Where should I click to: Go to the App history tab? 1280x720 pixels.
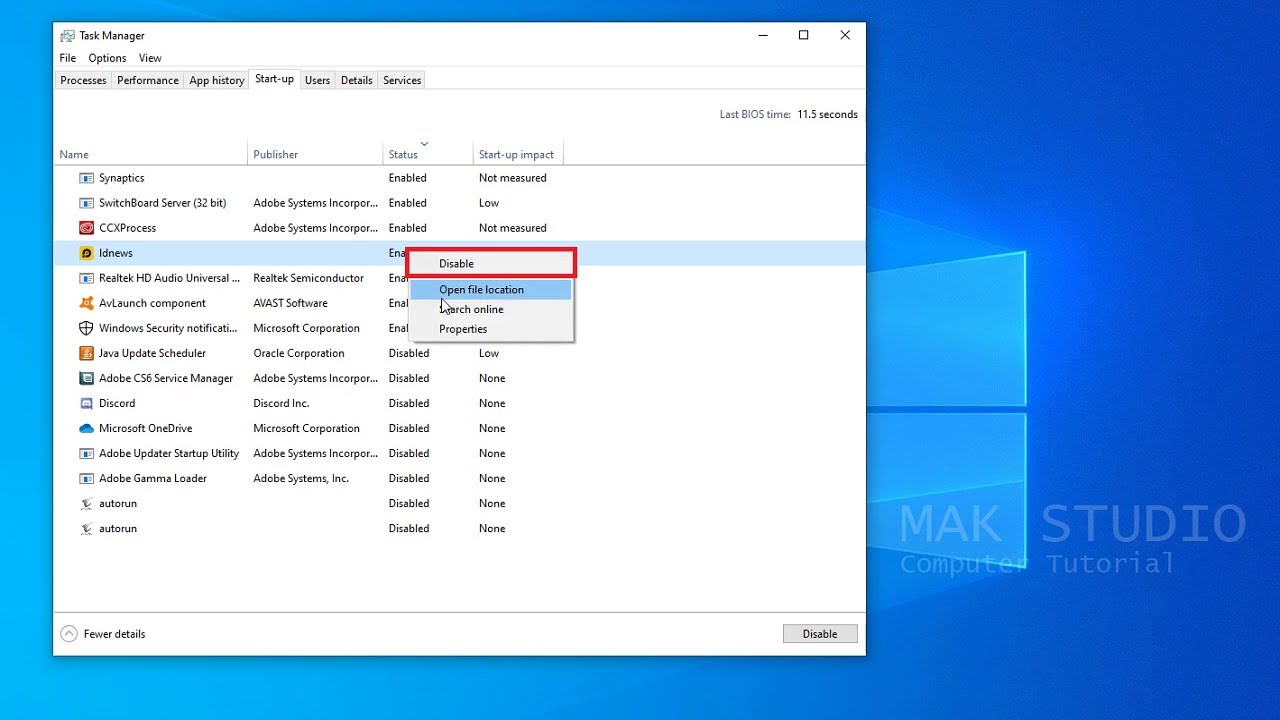217,80
